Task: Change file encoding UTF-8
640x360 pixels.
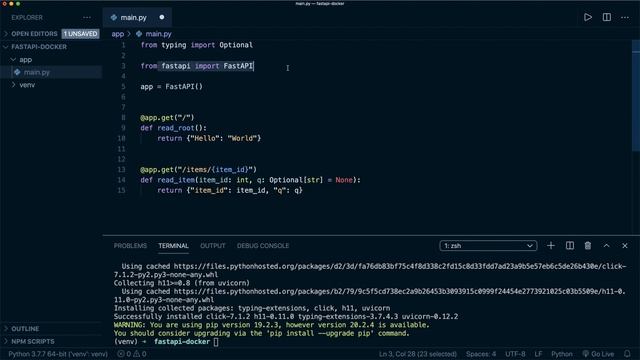Action: [515, 354]
